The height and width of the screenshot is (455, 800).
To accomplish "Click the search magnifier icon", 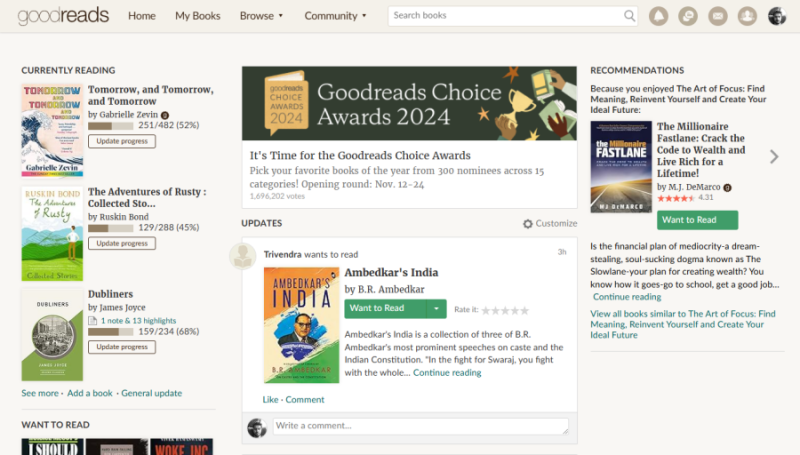I will click(630, 16).
